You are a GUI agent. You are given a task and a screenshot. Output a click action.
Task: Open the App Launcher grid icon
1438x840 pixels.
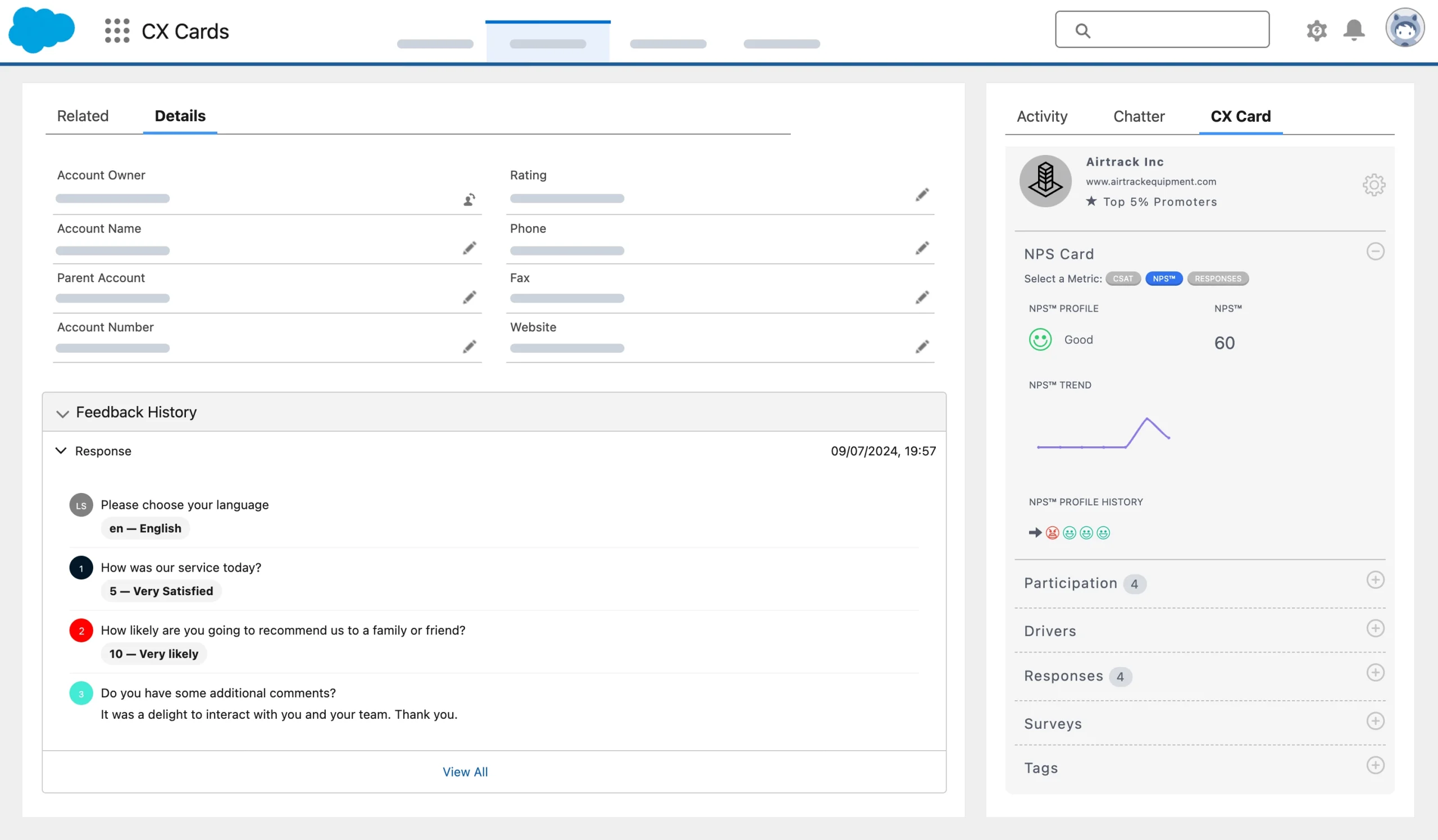click(x=117, y=31)
